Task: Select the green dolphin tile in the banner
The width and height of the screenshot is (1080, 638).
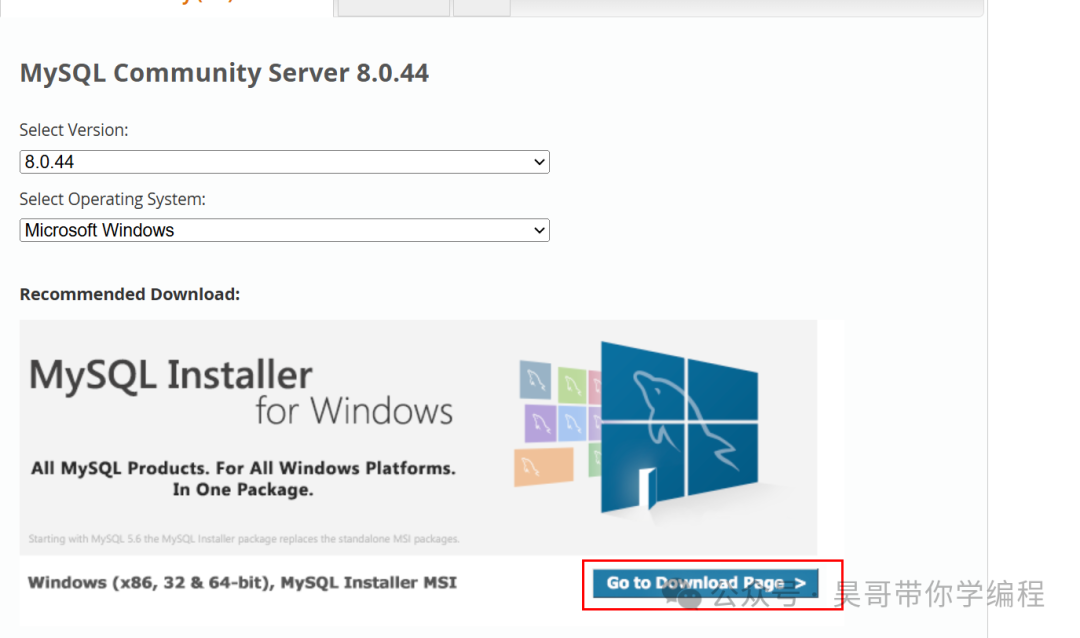Action: pyautogui.click(x=571, y=387)
